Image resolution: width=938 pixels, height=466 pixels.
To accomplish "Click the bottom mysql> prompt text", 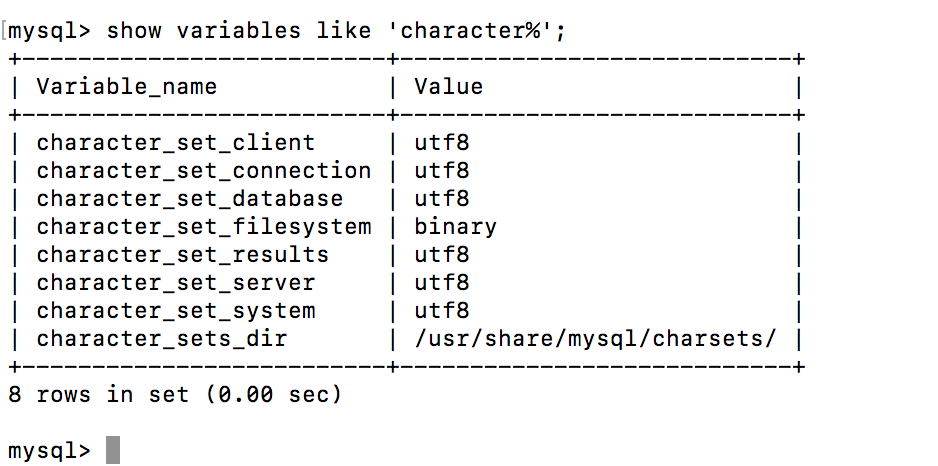I will [x=48, y=451].
